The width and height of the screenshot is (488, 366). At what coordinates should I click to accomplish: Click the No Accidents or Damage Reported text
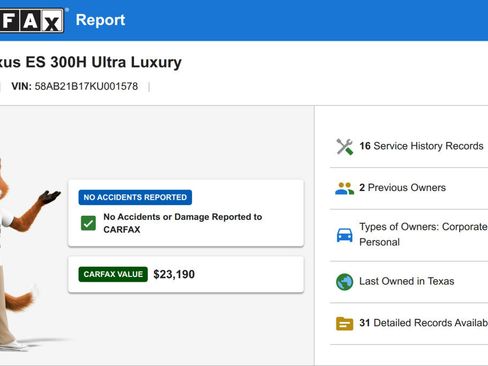pyautogui.click(x=183, y=223)
